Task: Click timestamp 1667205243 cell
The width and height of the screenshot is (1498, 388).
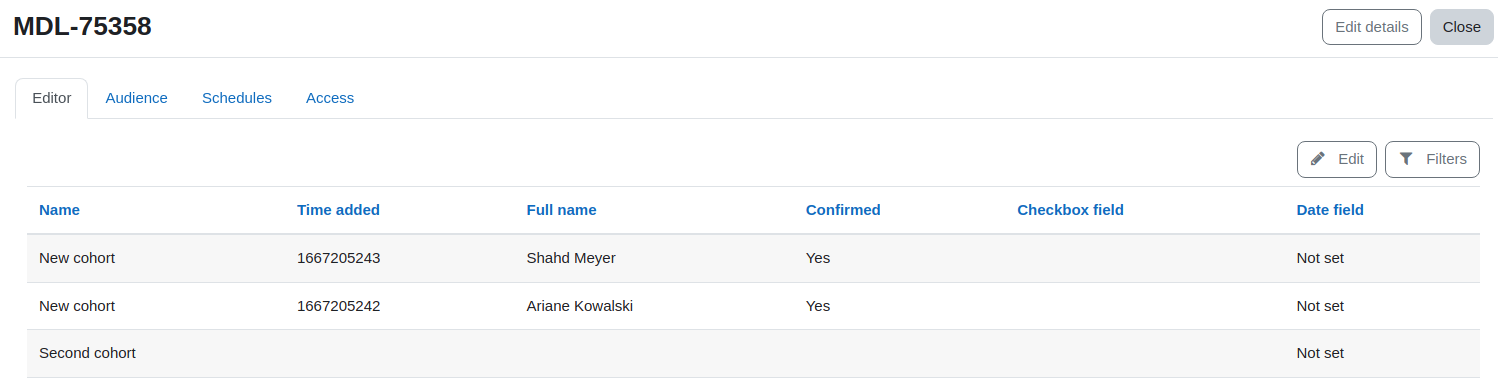Action: point(338,258)
